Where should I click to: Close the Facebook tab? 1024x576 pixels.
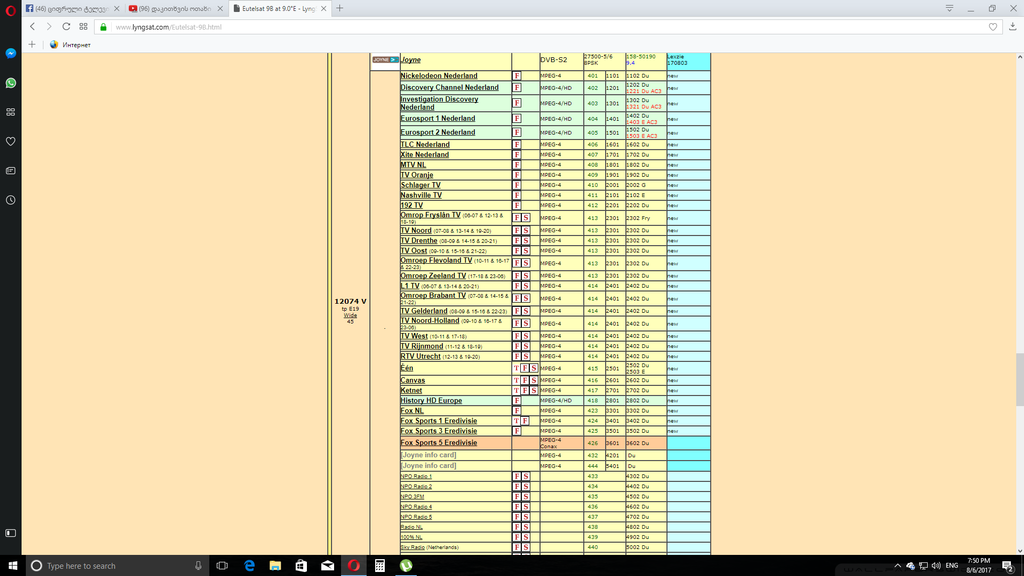pos(116,8)
